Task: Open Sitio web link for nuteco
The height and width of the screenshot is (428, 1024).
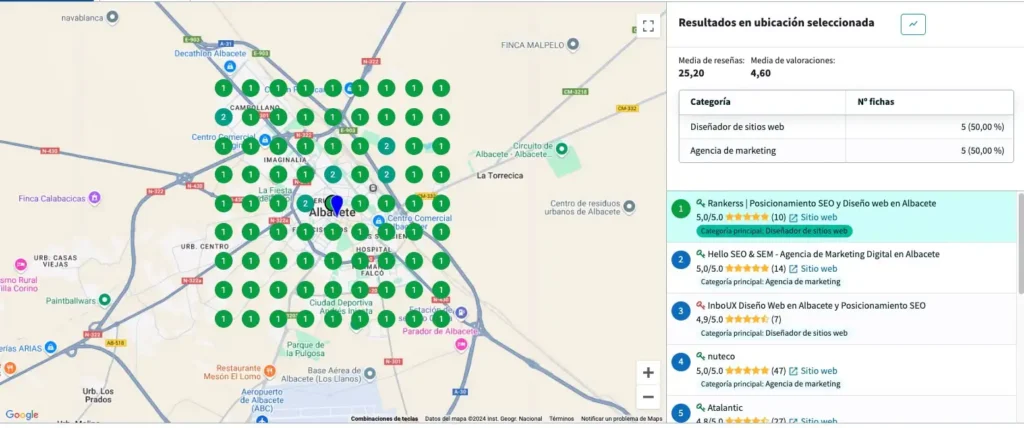Action: click(x=813, y=370)
